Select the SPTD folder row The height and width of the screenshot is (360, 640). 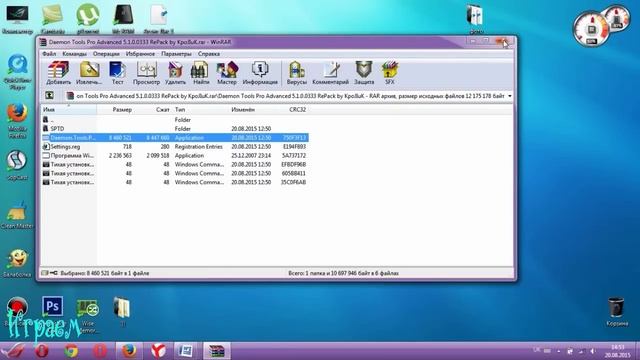point(175,129)
